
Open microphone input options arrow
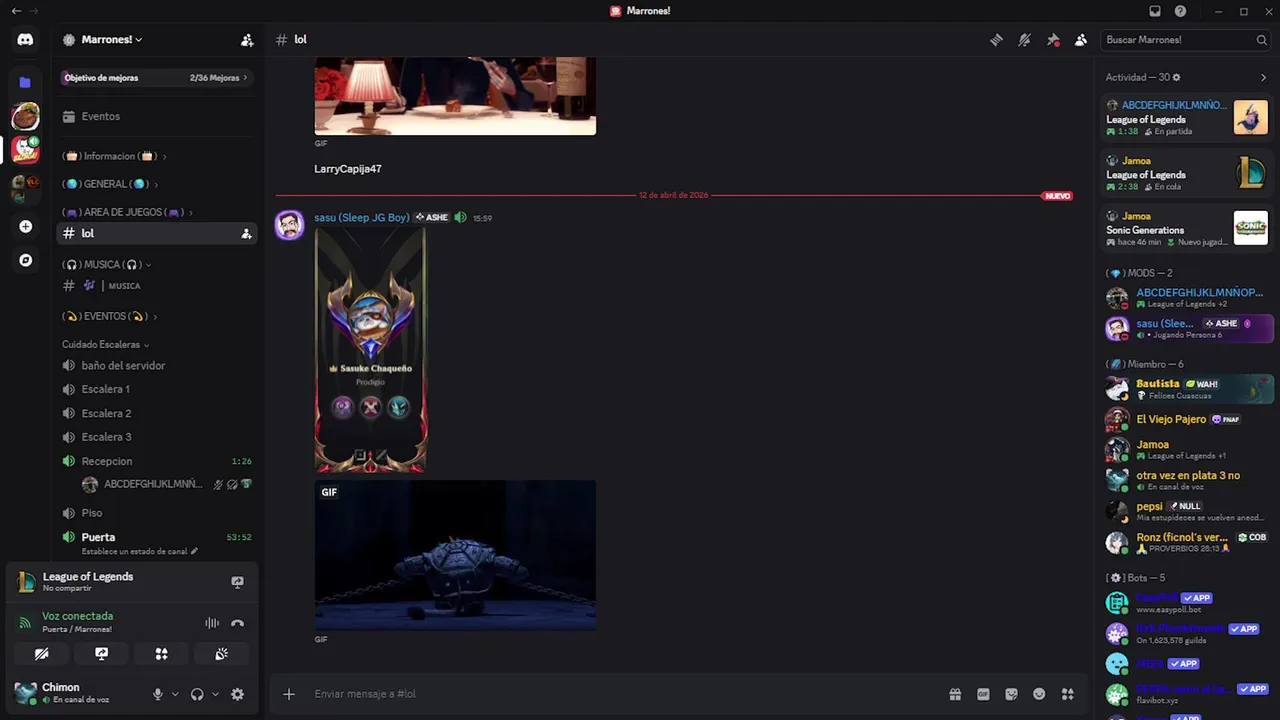[x=175, y=694]
